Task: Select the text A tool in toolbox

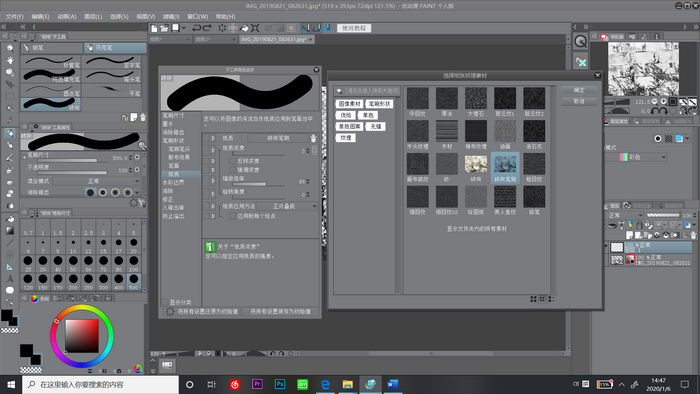Action: [10, 279]
